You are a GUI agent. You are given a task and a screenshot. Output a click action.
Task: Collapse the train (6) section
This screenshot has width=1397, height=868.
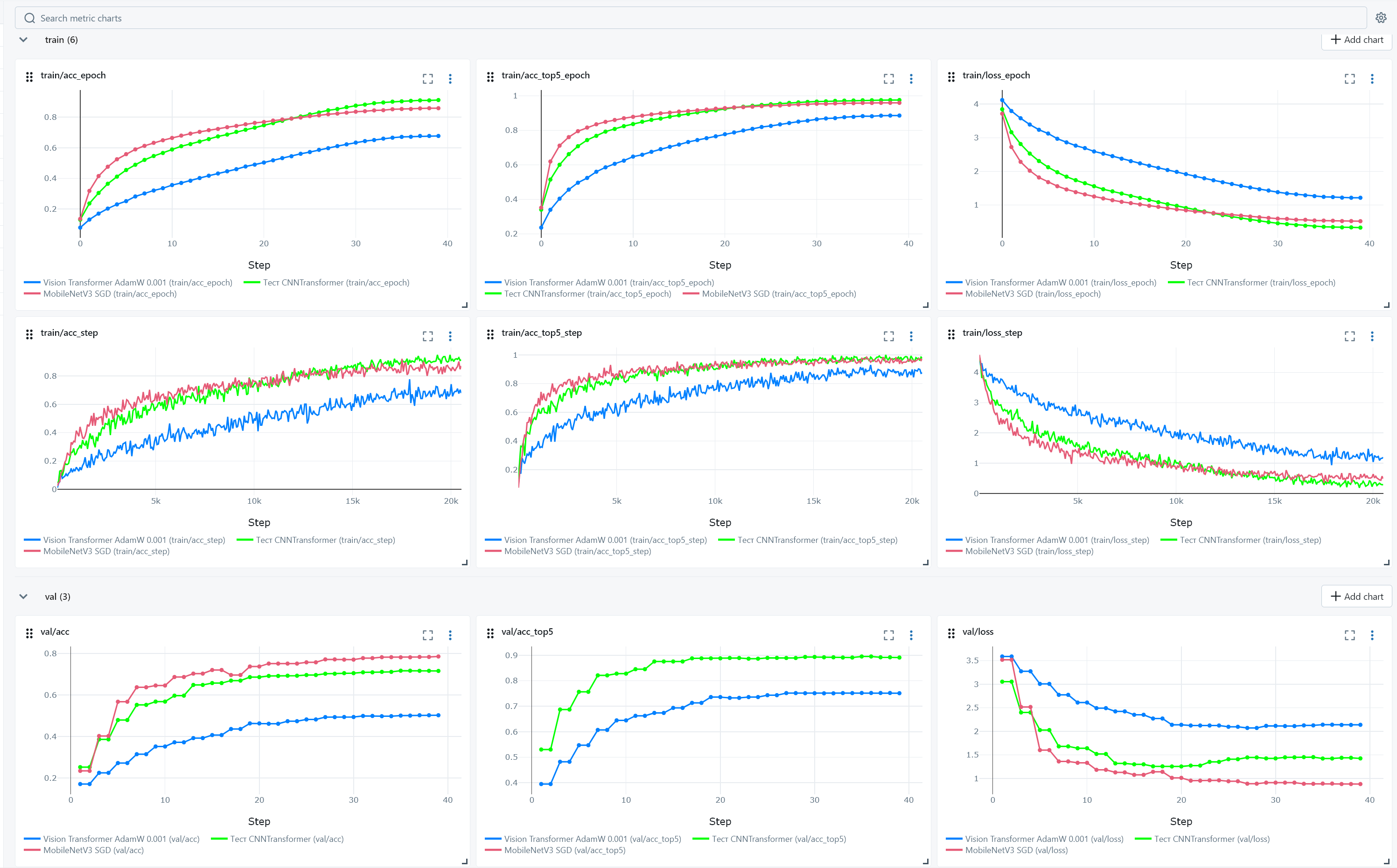23,40
